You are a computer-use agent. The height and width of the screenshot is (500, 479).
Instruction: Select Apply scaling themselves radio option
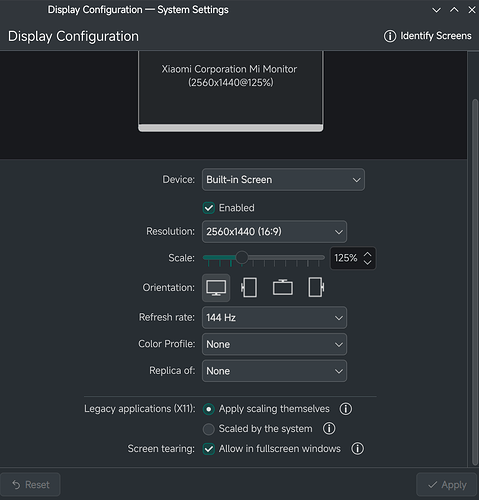[209, 409]
